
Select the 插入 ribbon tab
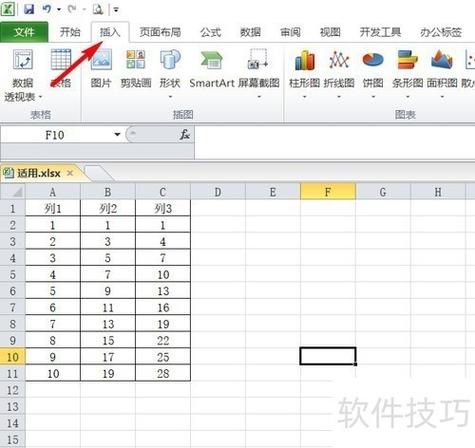[110, 32]
